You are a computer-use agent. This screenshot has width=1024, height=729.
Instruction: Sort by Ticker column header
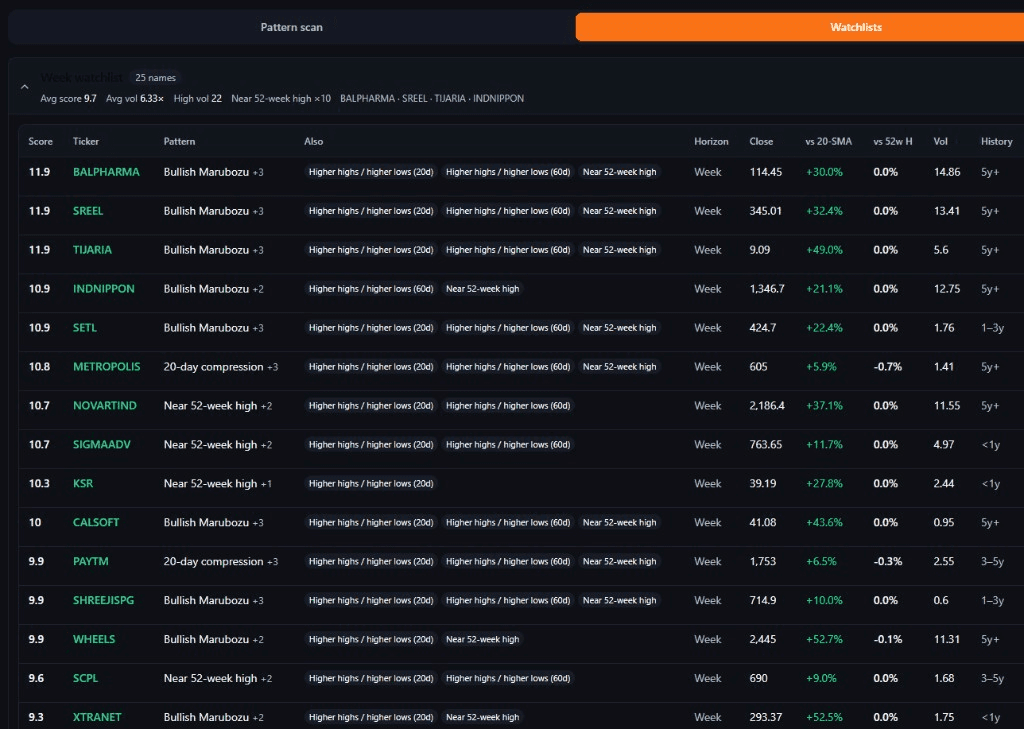86,141
